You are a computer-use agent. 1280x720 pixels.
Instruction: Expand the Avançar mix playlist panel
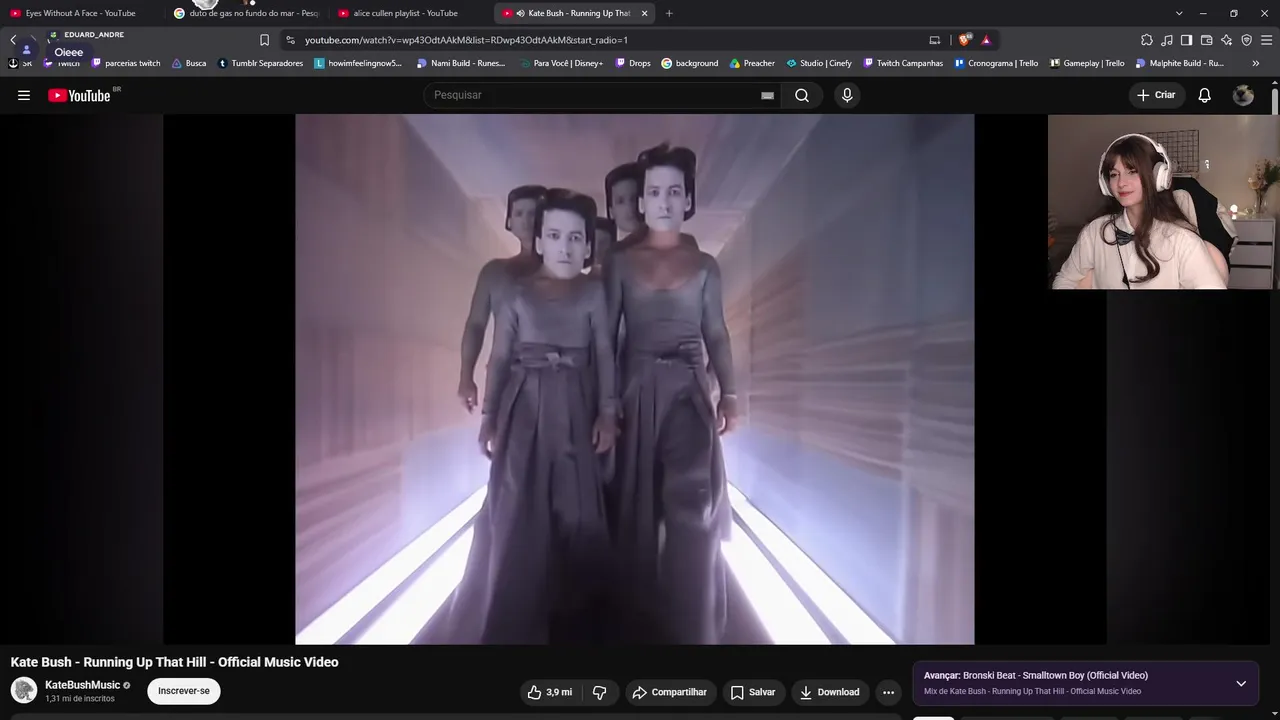1241,684
